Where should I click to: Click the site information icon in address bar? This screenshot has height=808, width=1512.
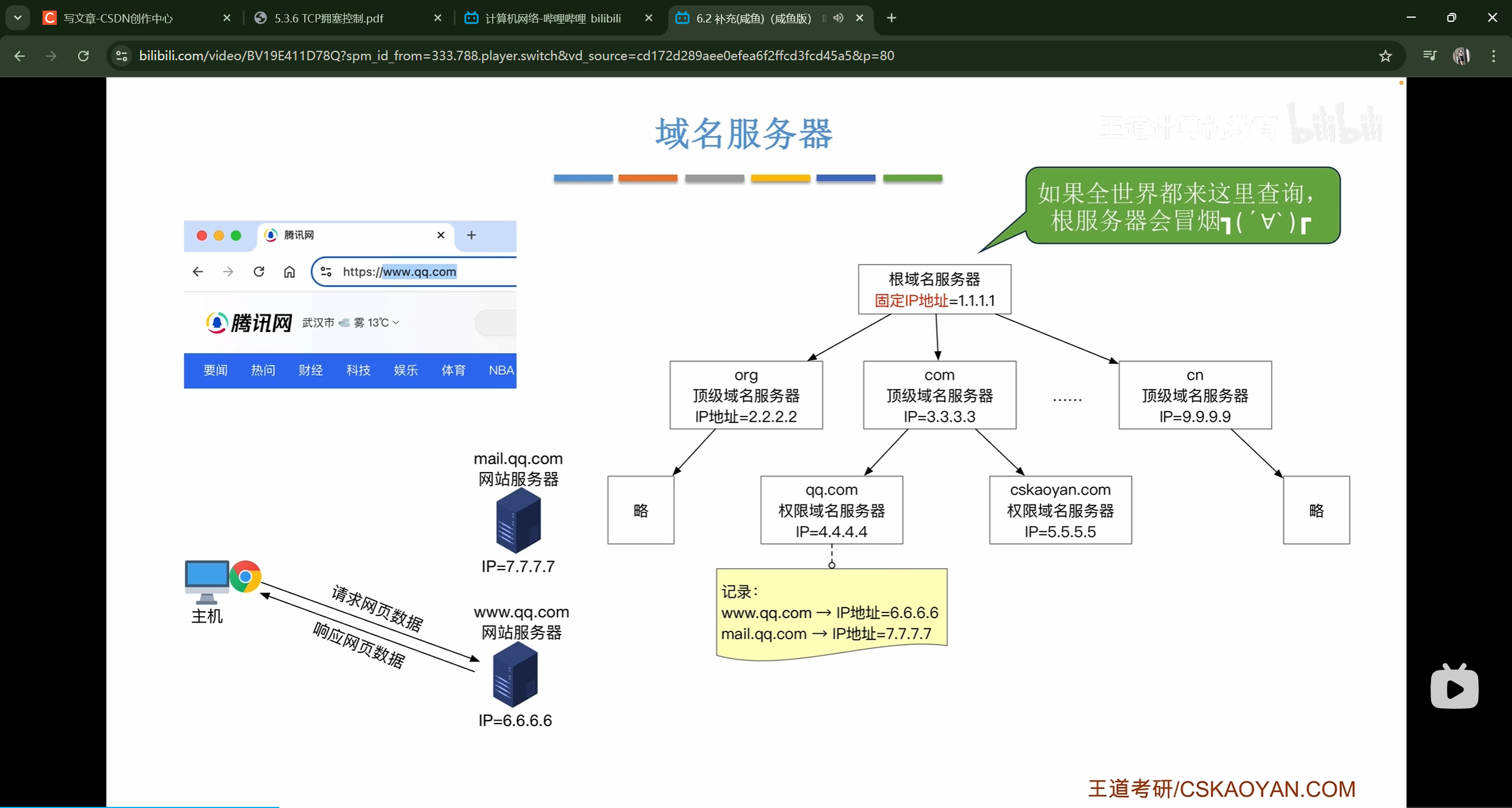[122, 56]
